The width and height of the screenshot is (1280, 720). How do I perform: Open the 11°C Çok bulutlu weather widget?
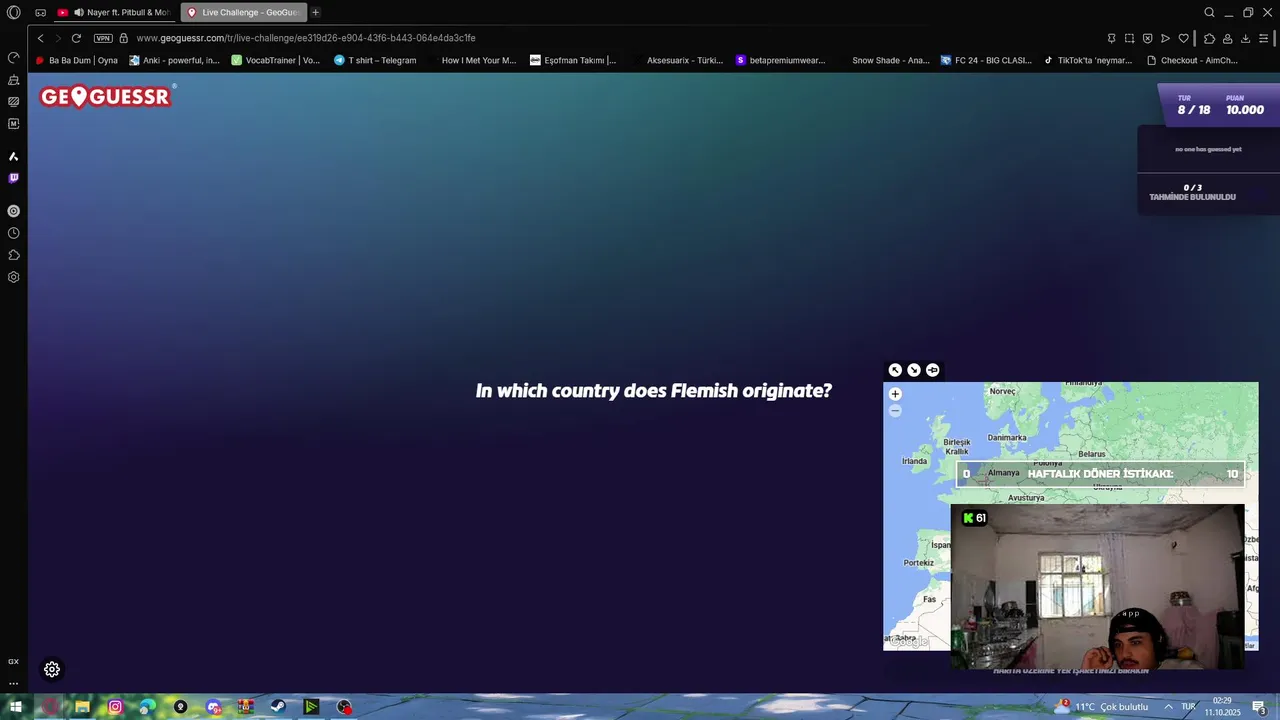click(1102, 707)
